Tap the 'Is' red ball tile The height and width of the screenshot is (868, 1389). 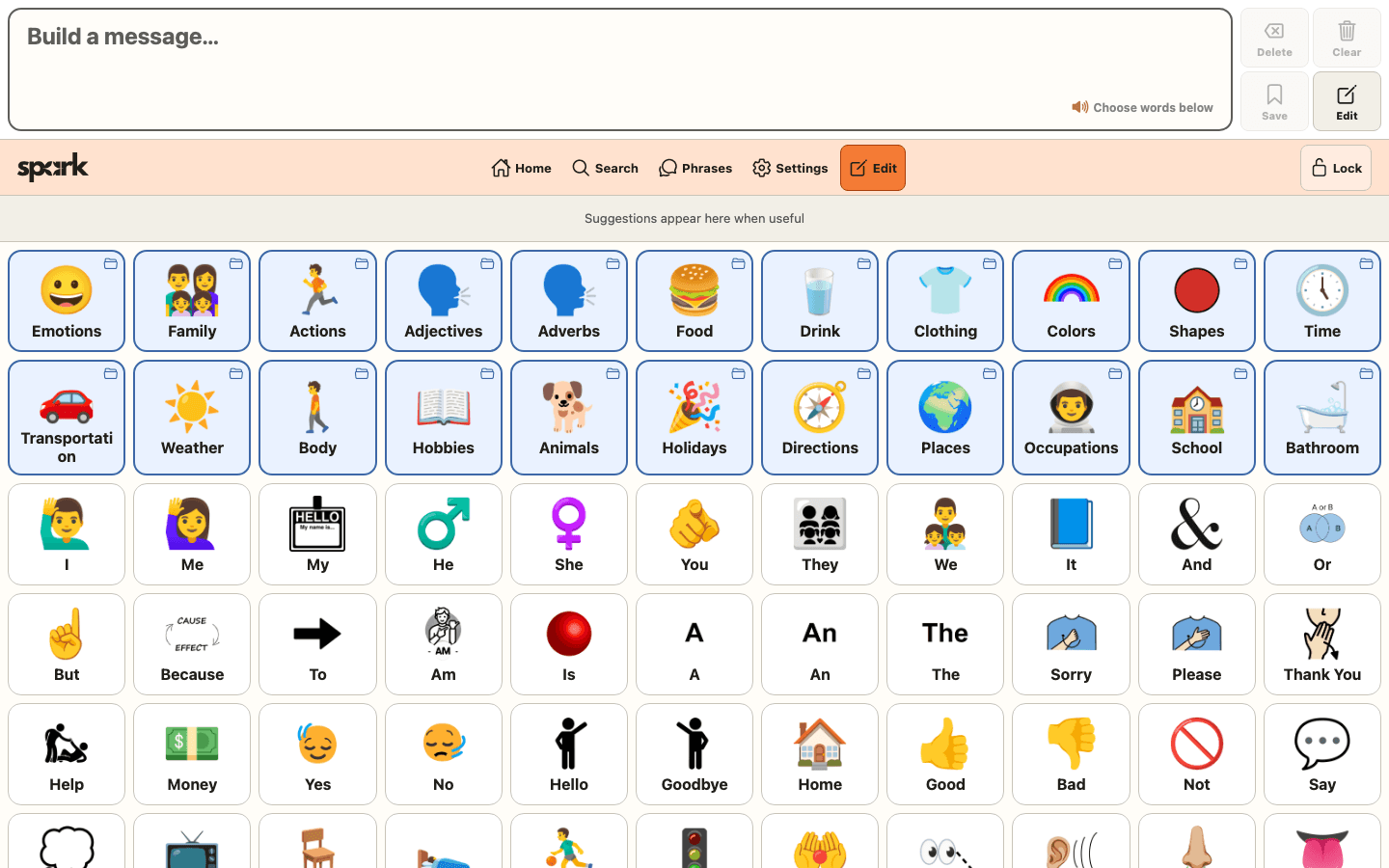(569, 644)
